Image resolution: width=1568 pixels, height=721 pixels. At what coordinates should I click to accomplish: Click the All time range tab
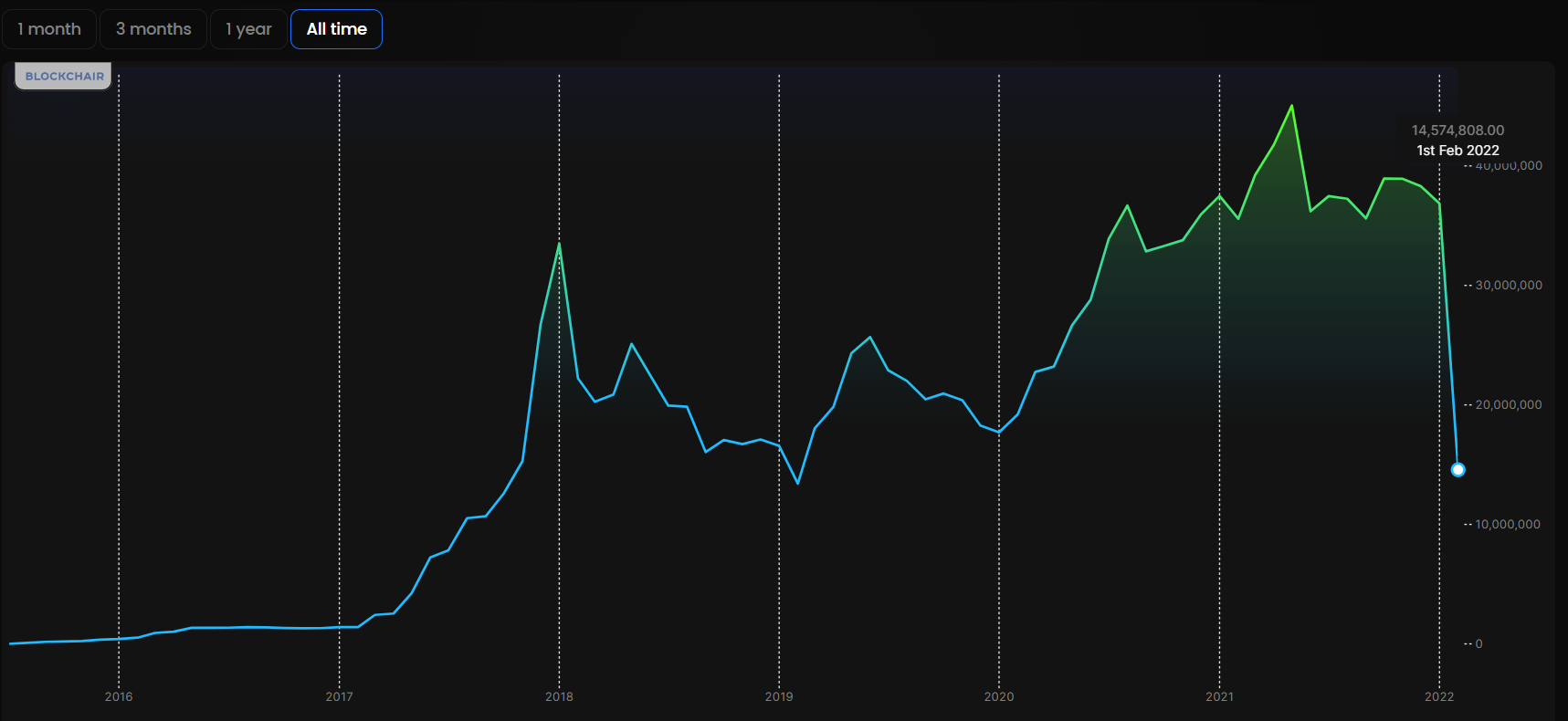coord(336,29)
